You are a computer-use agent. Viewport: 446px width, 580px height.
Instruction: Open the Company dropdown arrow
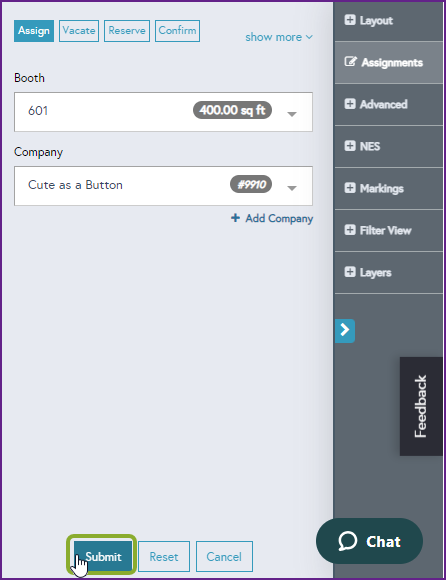292,188
